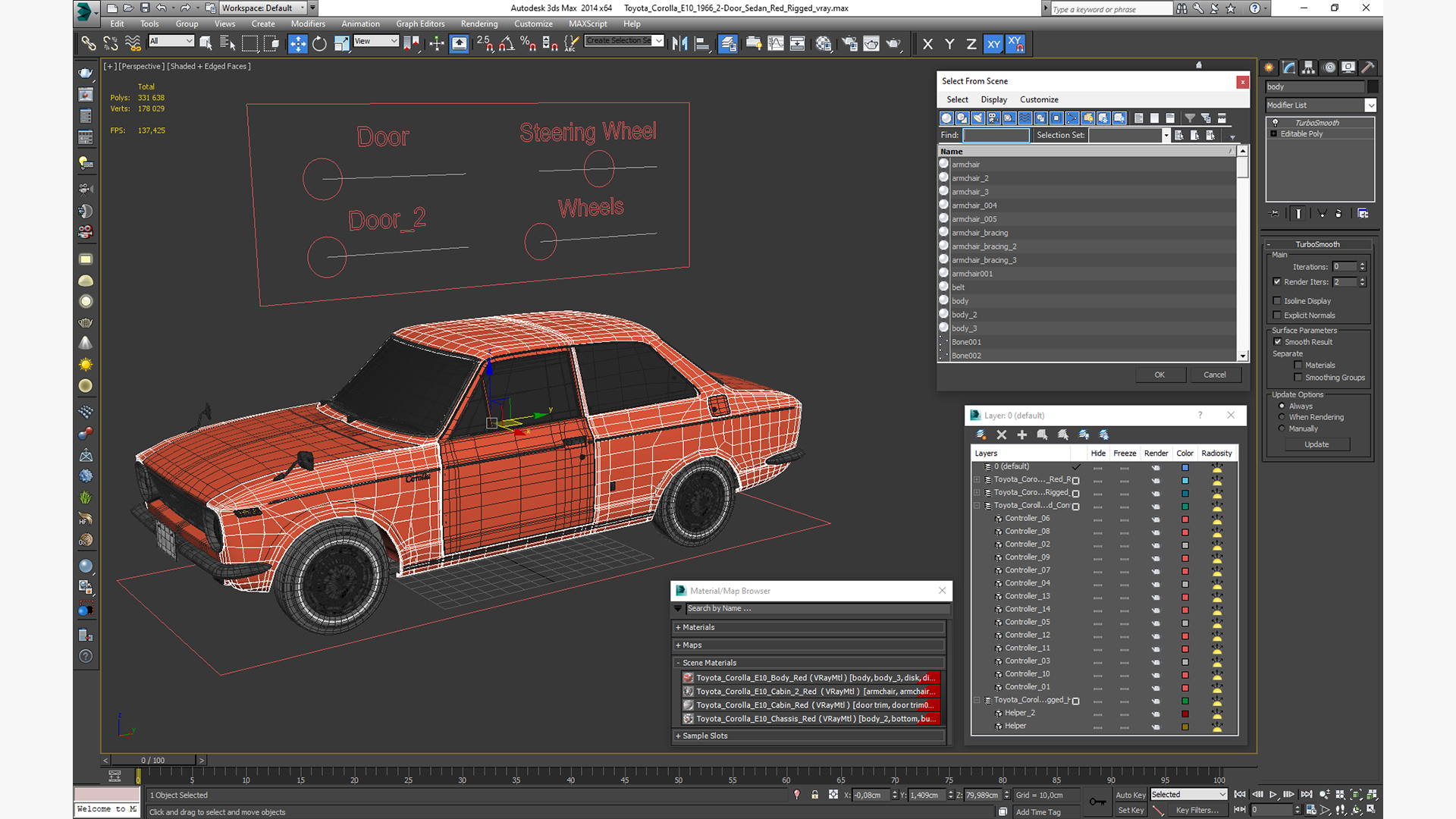Activate the Select and Scale tool

(341, 43)
